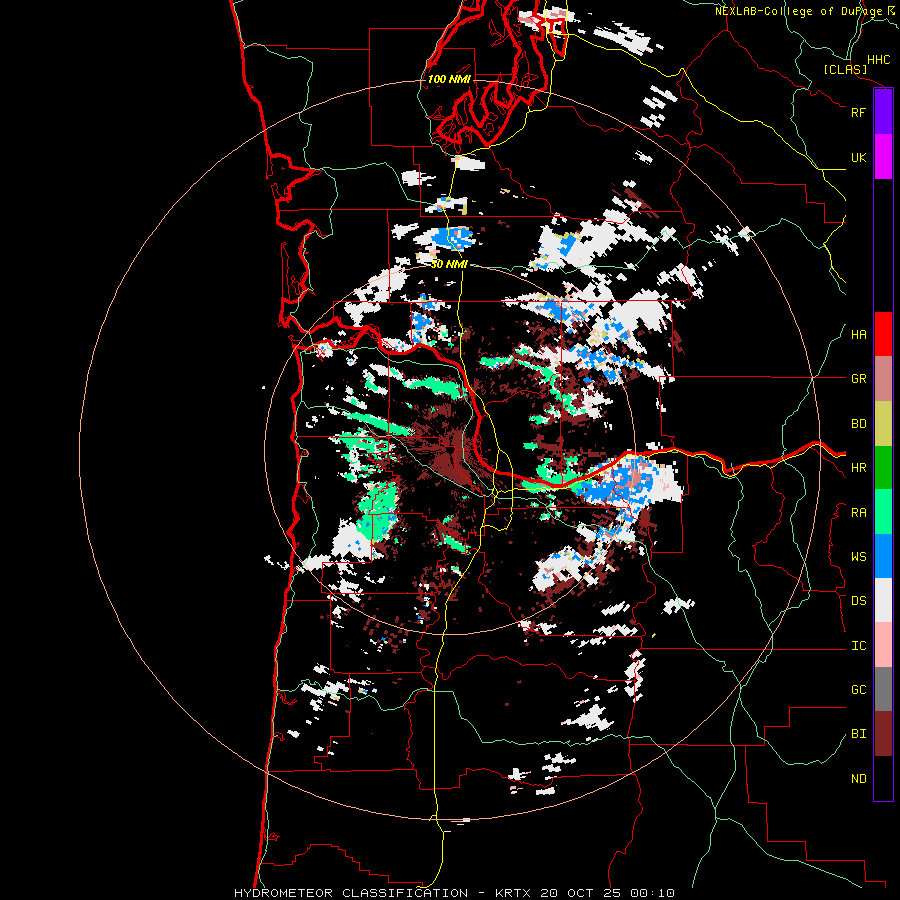Click the GR legend label

pyautogui.click(x=858, y=379)
